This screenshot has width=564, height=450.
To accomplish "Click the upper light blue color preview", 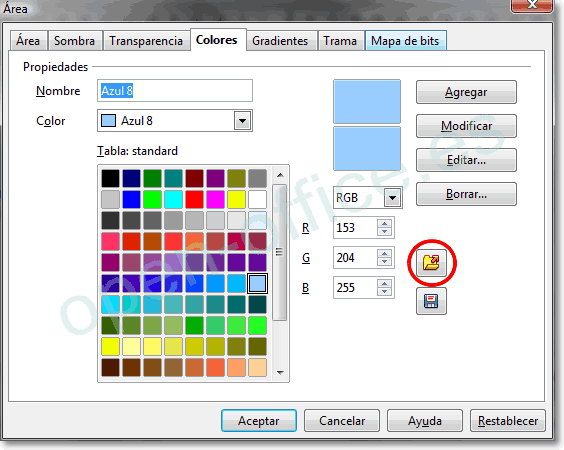I will pyautogui.click(x=367, y=102).
